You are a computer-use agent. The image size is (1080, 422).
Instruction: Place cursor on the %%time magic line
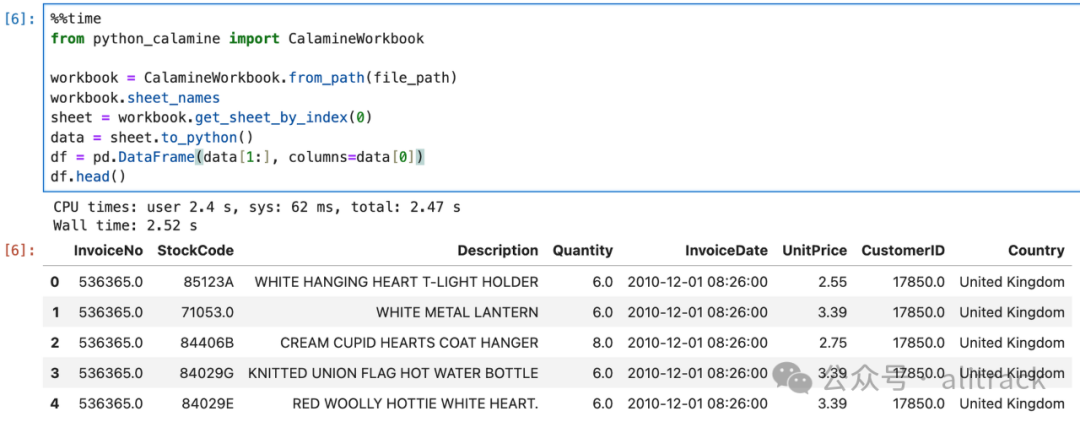point(76,19)
